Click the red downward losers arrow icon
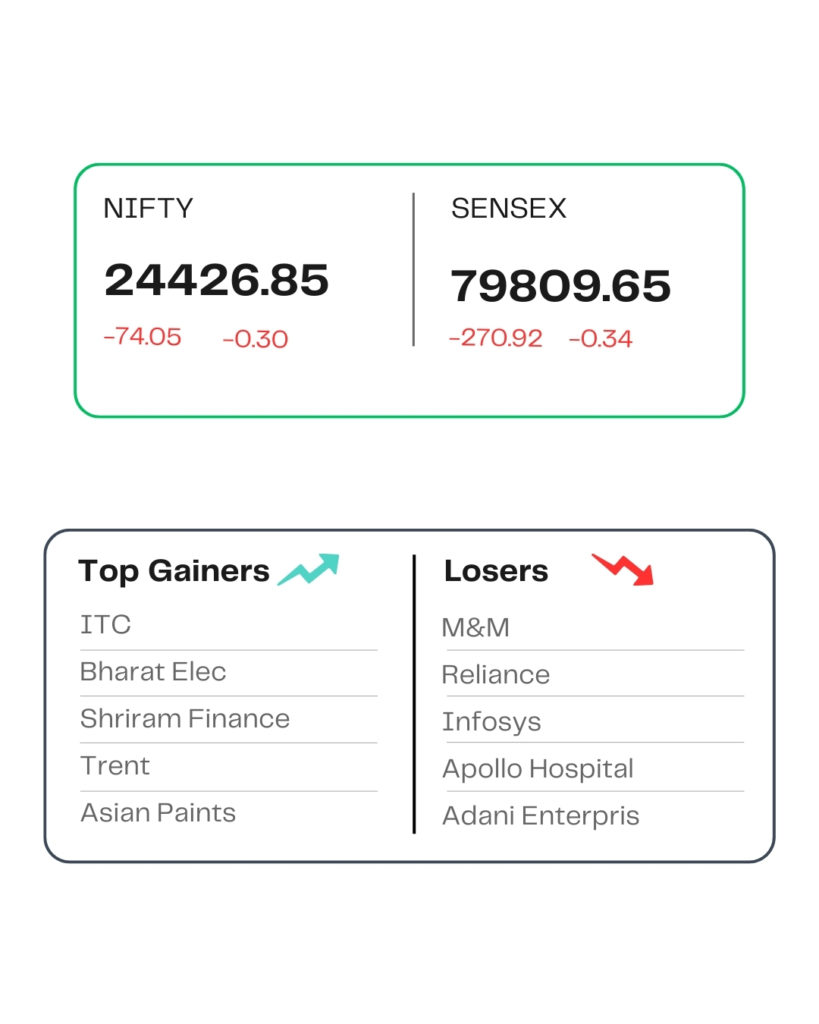This screenshot has height=1024, width=819. 623,569
